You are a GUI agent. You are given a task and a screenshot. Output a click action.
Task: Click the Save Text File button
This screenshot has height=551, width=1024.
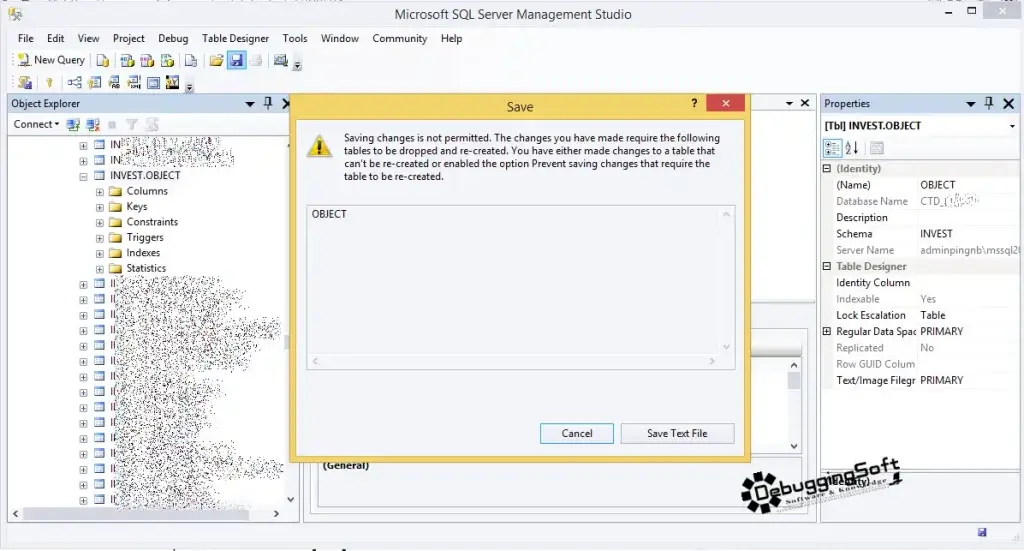677,433
